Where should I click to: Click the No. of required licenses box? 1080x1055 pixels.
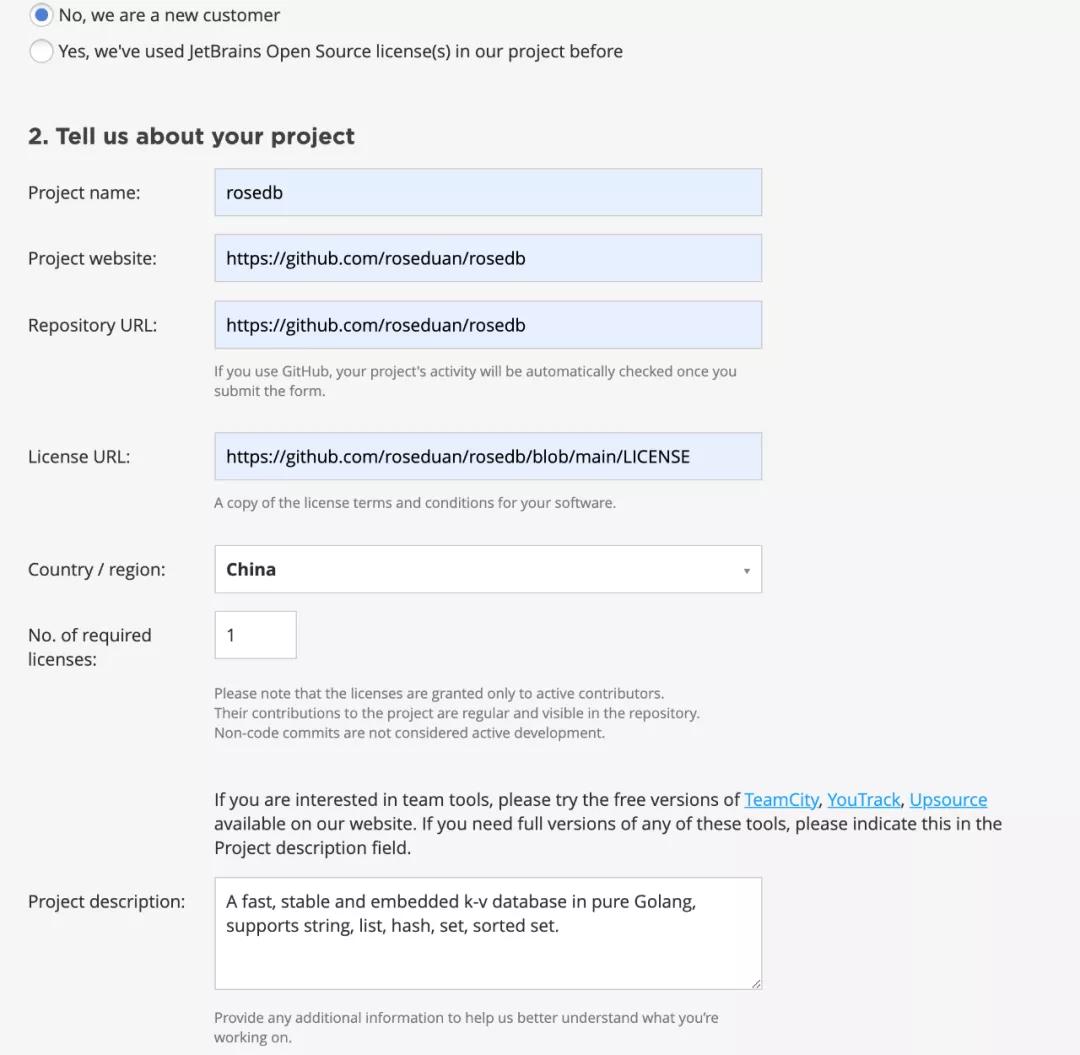[x=255, y=635]
